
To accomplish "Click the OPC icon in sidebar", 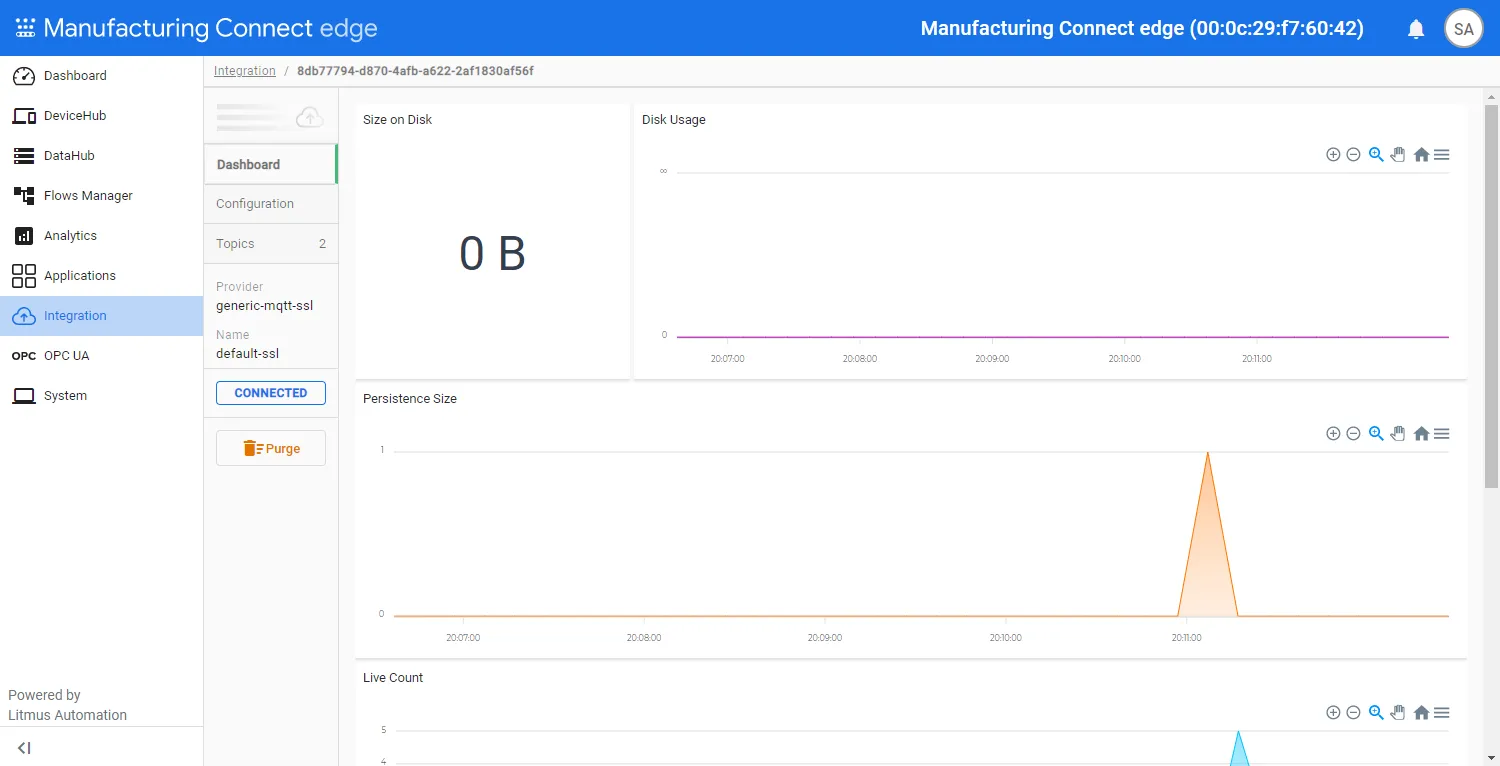I will pos(24,356).
